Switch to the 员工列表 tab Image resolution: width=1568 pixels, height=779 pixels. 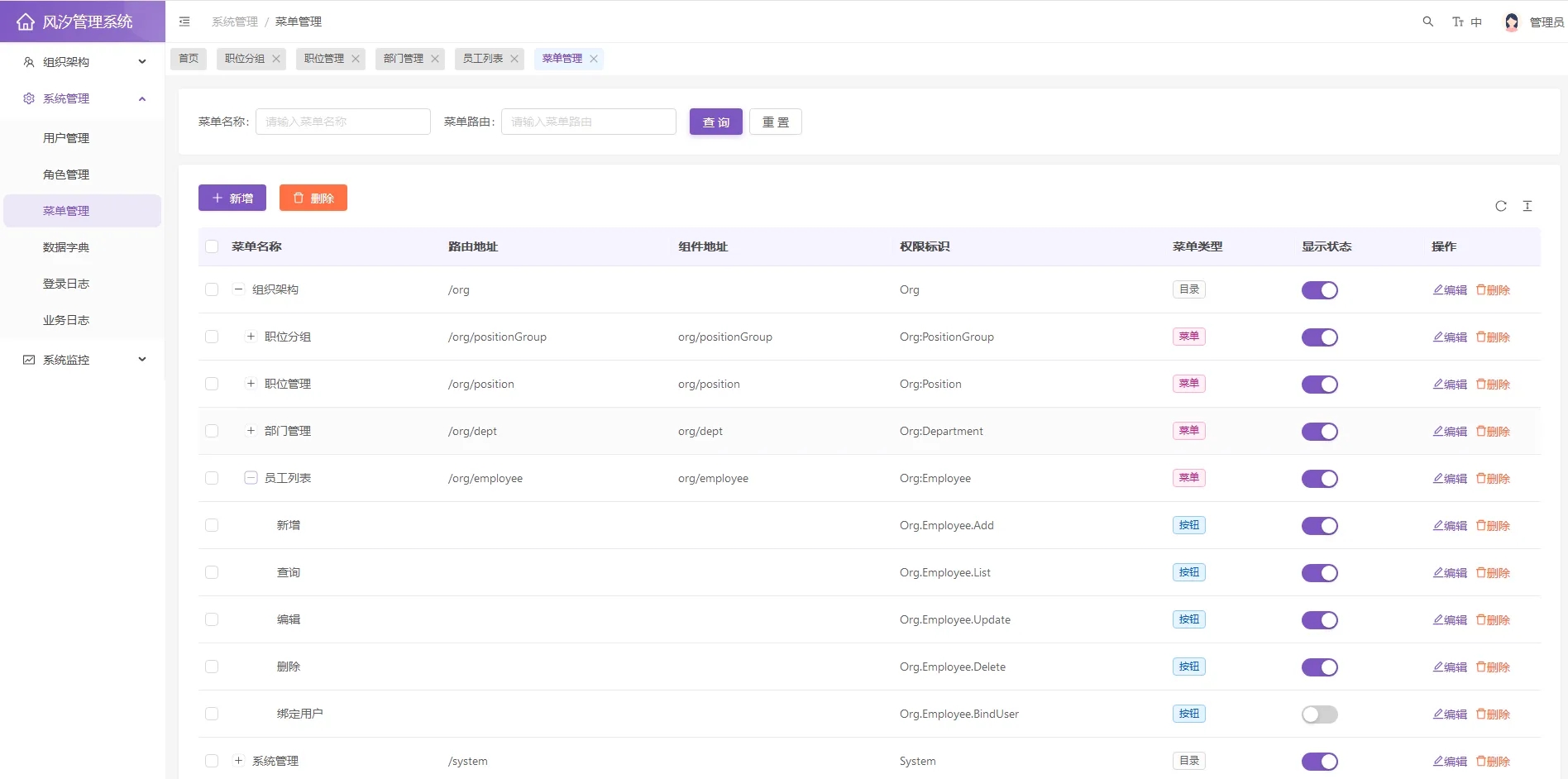(482, 59)
